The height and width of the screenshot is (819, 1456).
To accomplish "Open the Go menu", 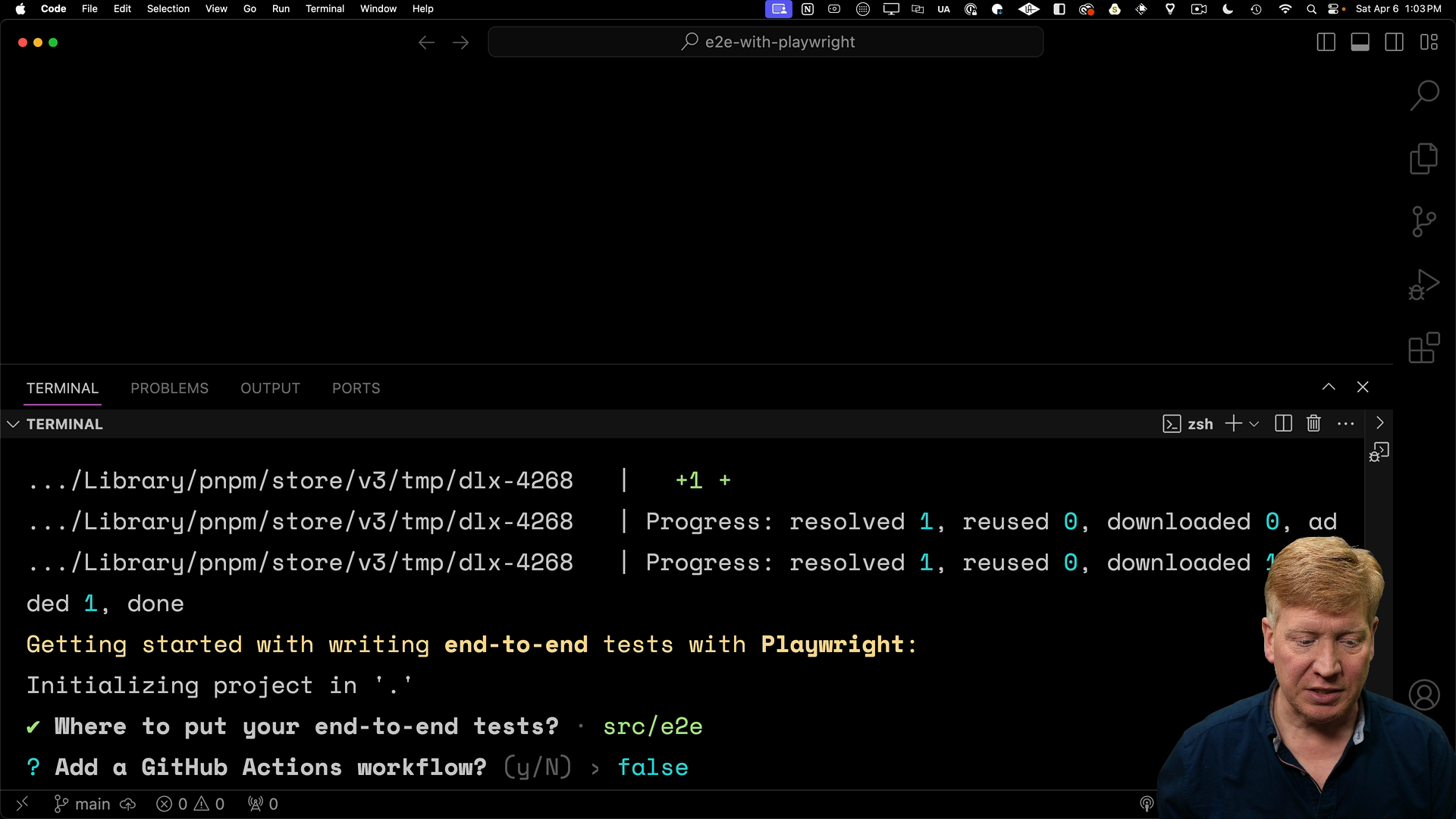I will pyautogui.click(x=249, y=9).
